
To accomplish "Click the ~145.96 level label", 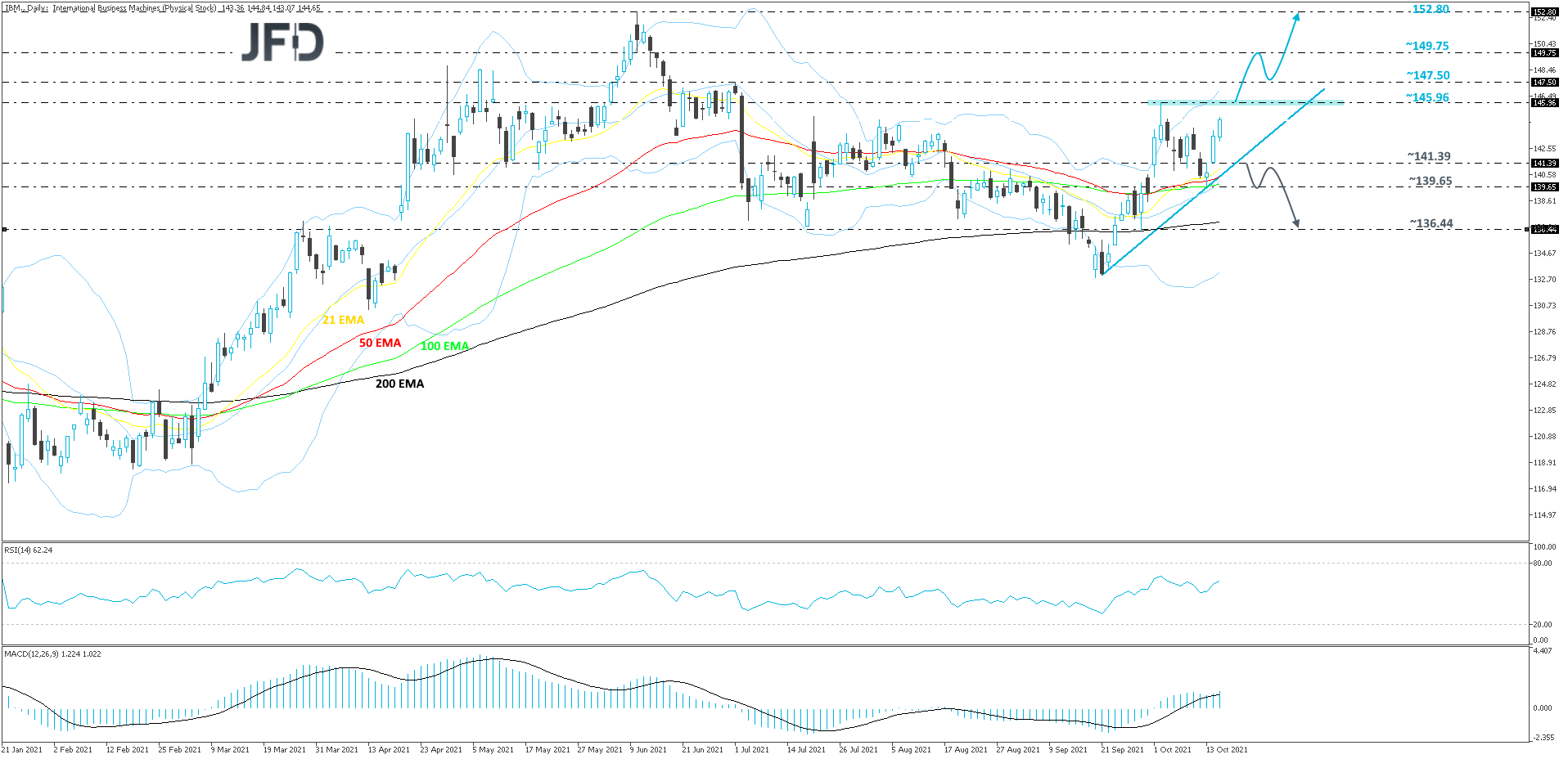I will click(x=1428, y=97).
